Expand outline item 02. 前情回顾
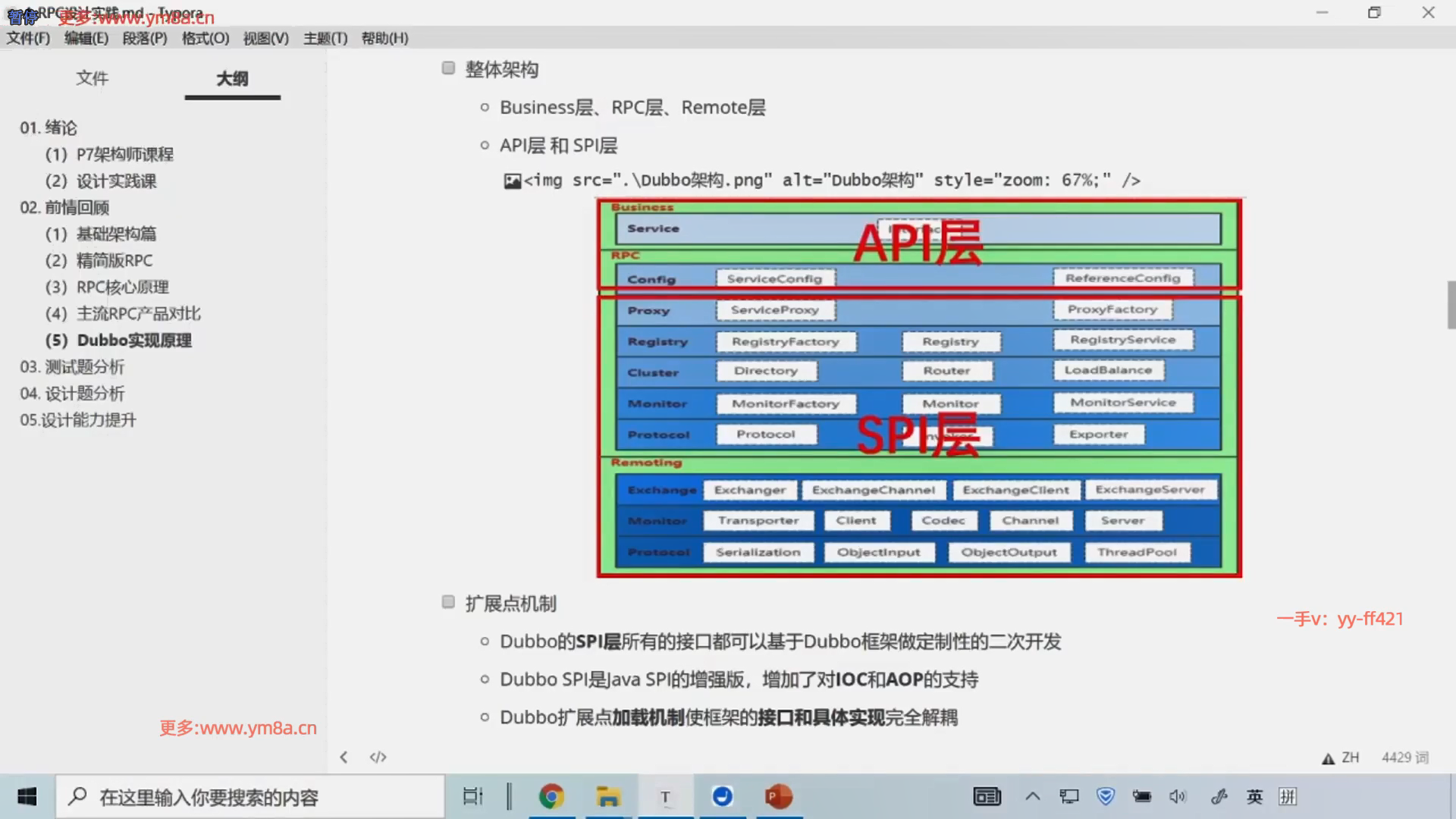Screen dimensions: 1456x819 coord(64,207)
